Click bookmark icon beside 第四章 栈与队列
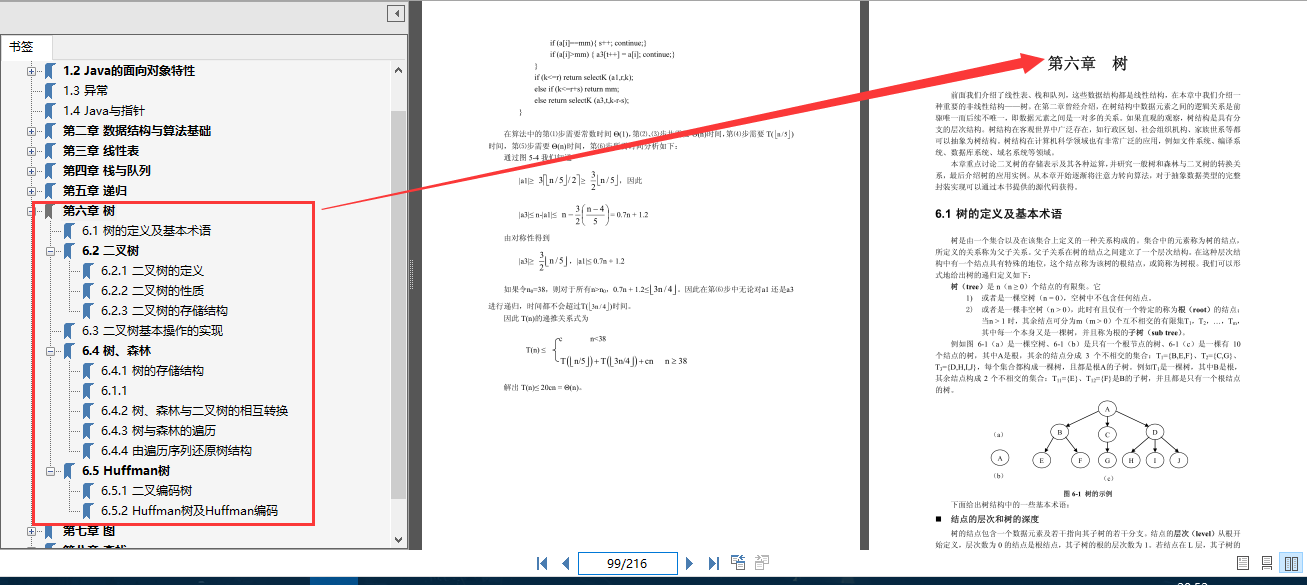 tap(50, 171)
